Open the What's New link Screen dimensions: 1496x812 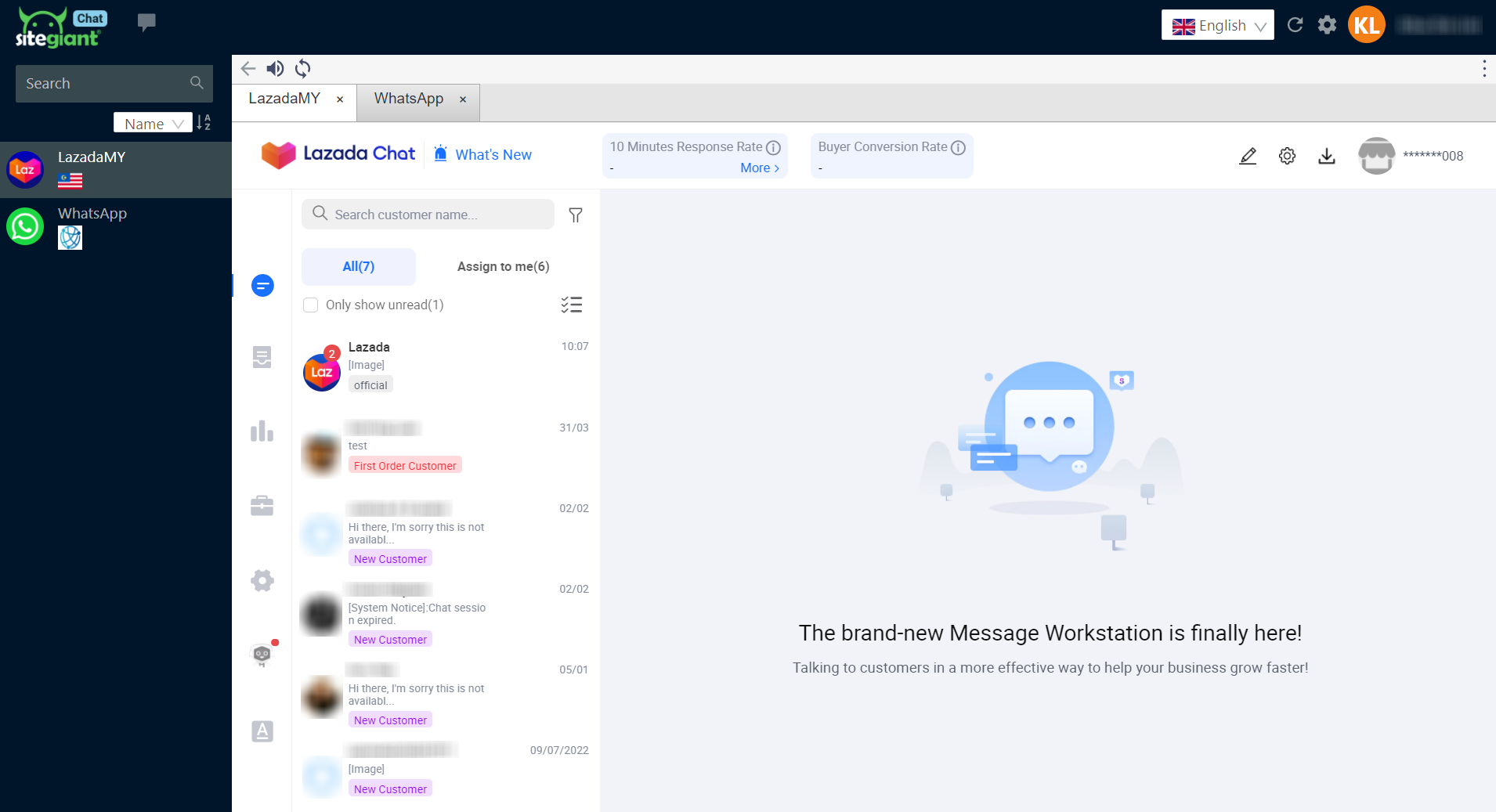pos(493,155)
